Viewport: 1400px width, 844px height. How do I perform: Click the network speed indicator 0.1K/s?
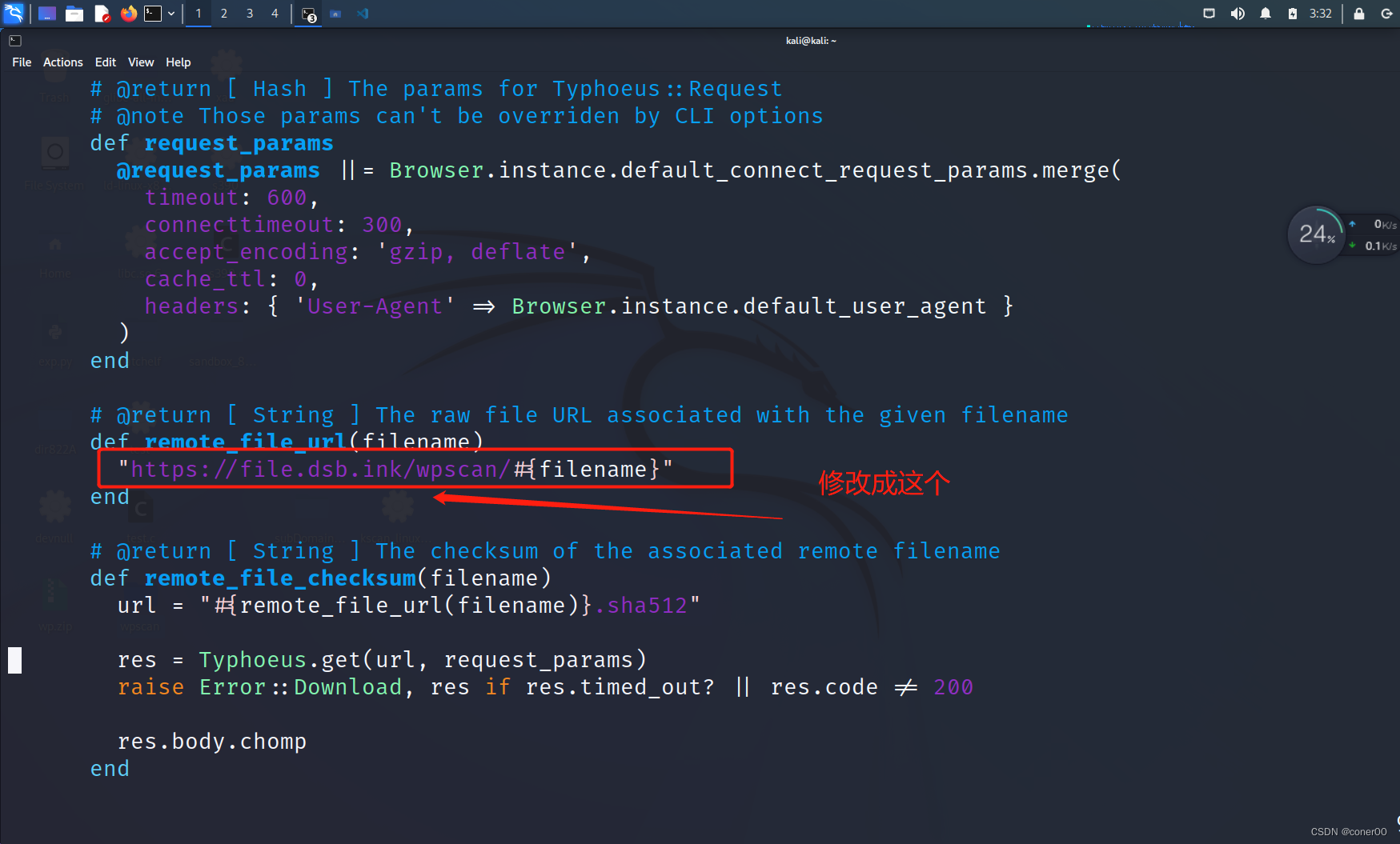tap(1374, 246)
